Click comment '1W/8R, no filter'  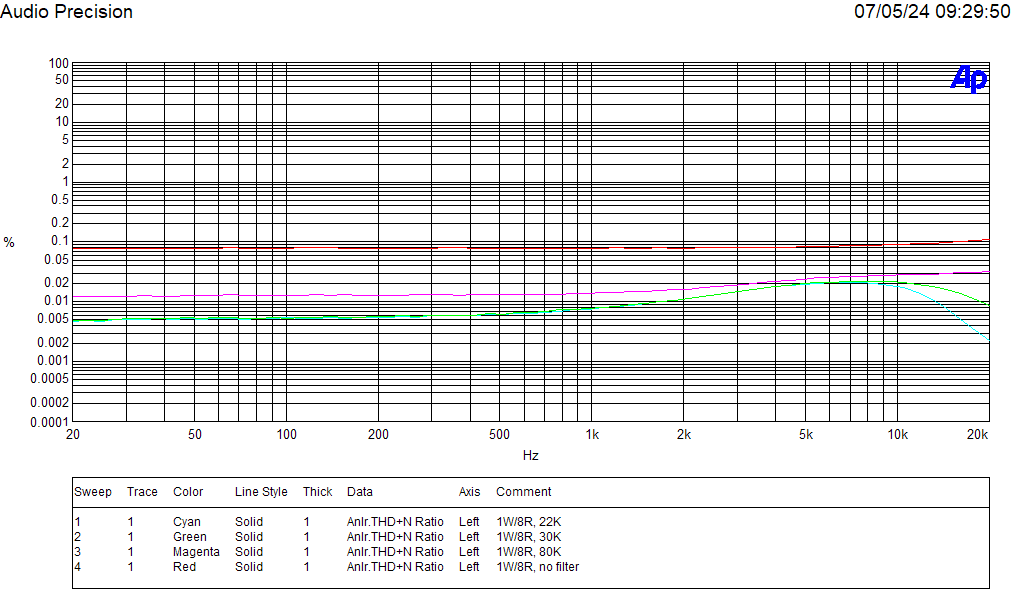click(538, 567)
